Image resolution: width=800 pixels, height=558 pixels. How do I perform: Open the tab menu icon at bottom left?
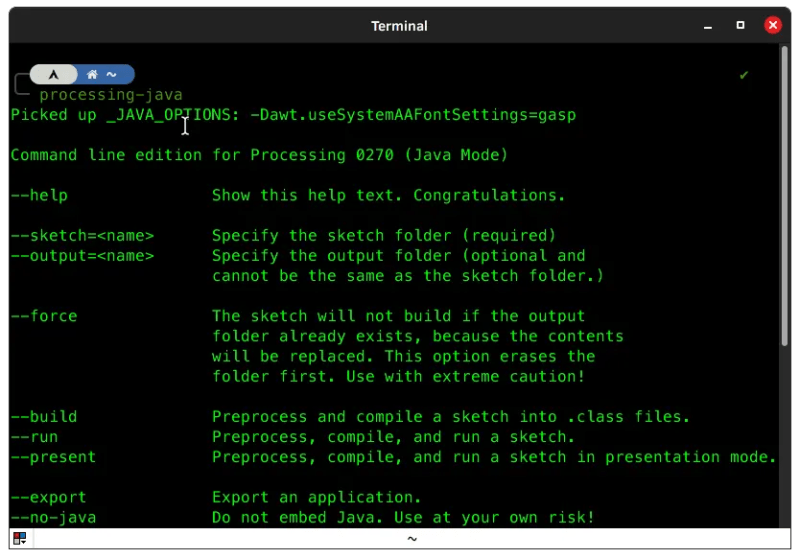tap(20, 538)
